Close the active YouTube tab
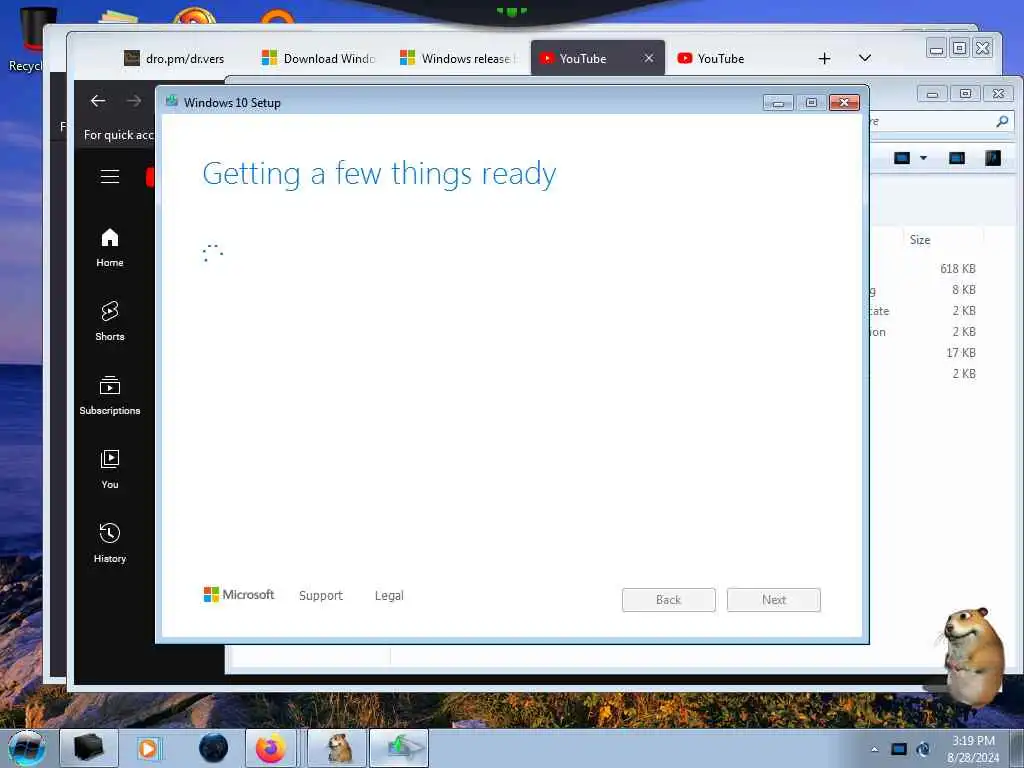 648,58
